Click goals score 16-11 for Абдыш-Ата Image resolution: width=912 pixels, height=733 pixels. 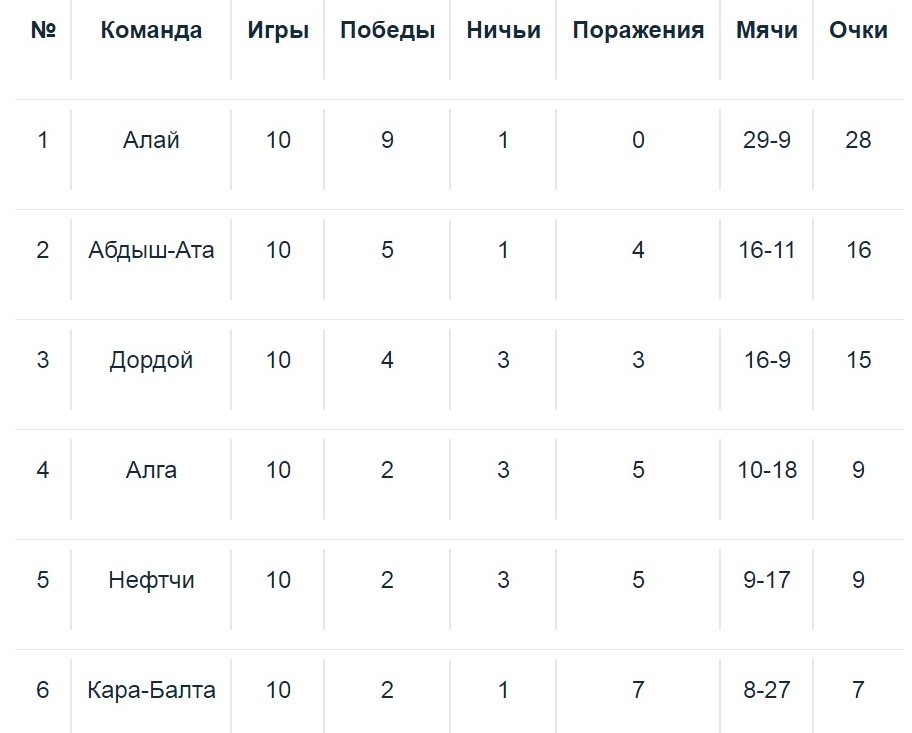pyautogui.click(x=767, y=250)
